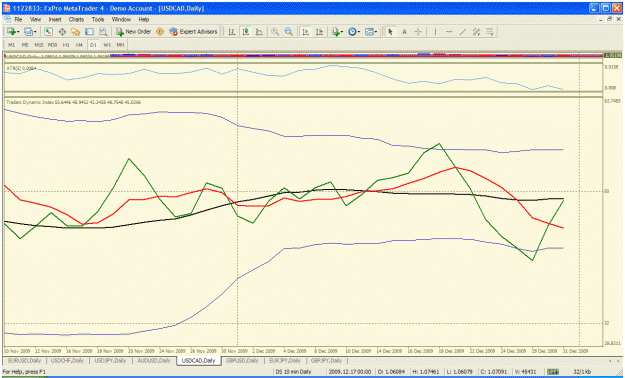Open the View menu

pos(35,19)
